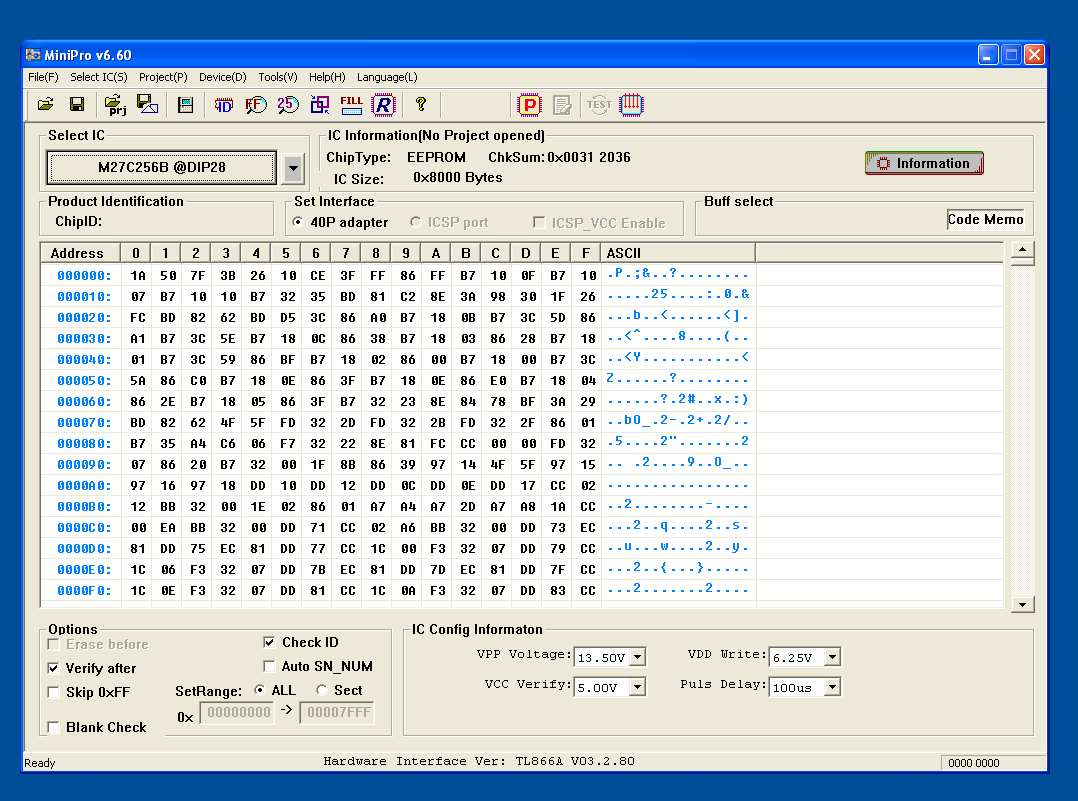
Task: Open the Puls Delay dropdown
Action: coord(833,687)
